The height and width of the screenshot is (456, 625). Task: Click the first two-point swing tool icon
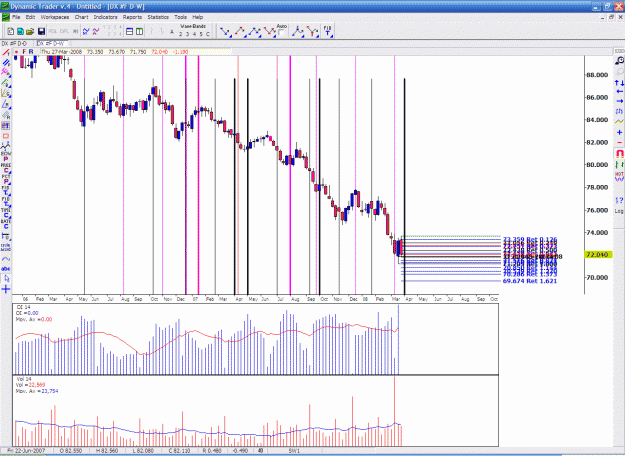(226, 31)
